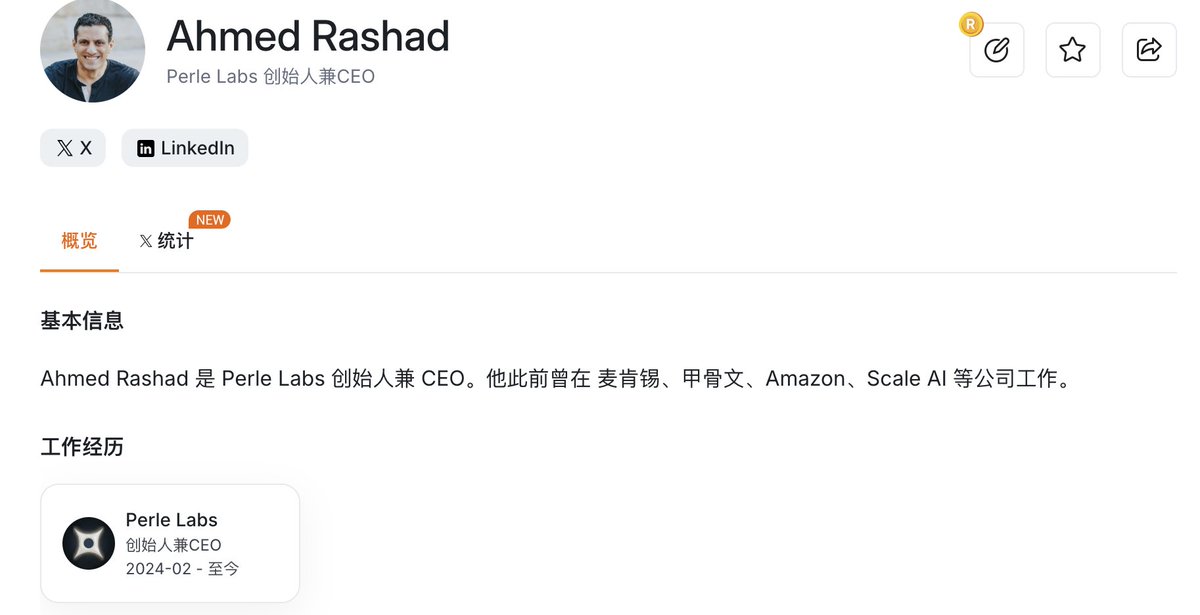Click the Scale AI company link
Image resolution: width=1200 pixels, height=615 pixels.
click(x=906, y=379)
